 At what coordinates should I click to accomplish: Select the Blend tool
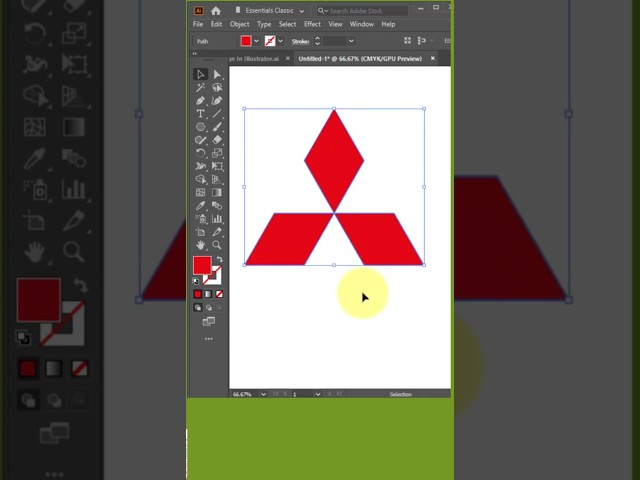(217, 206)
